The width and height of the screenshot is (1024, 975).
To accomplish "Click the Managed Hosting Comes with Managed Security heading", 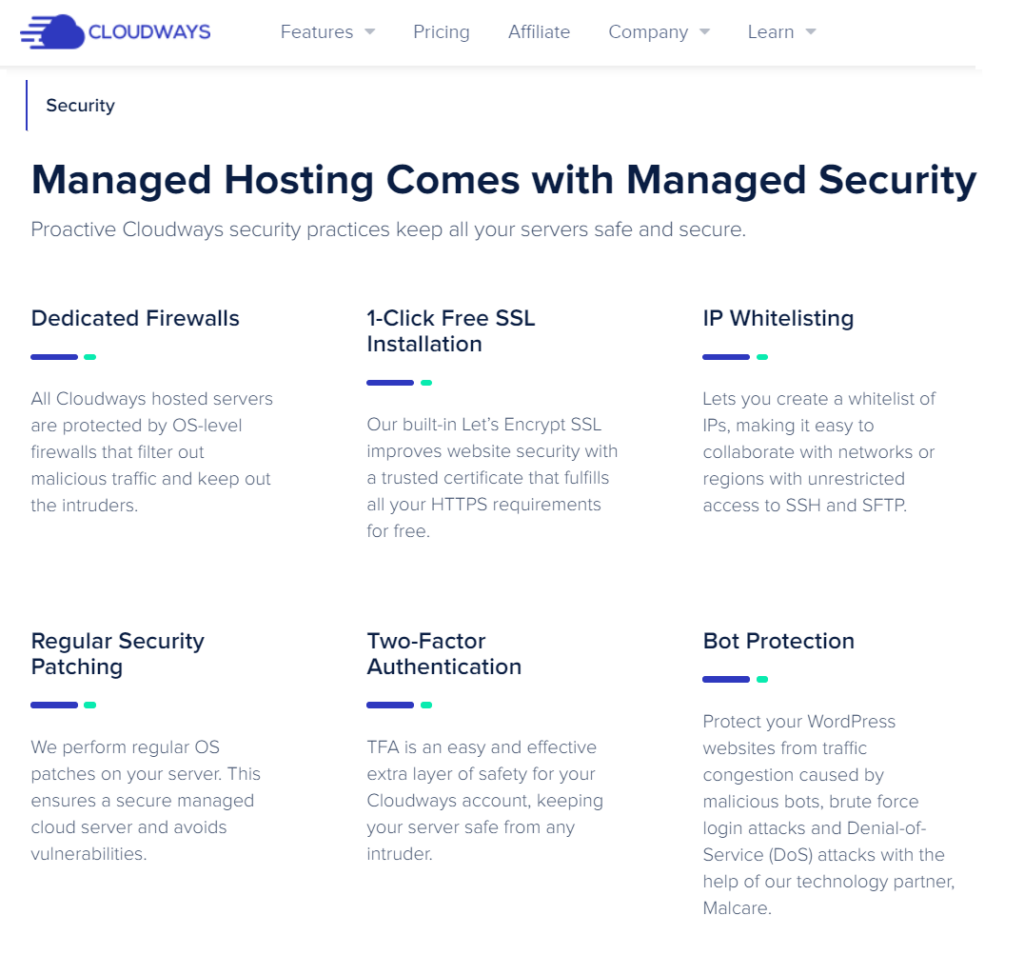I will [x=504, y=180].
